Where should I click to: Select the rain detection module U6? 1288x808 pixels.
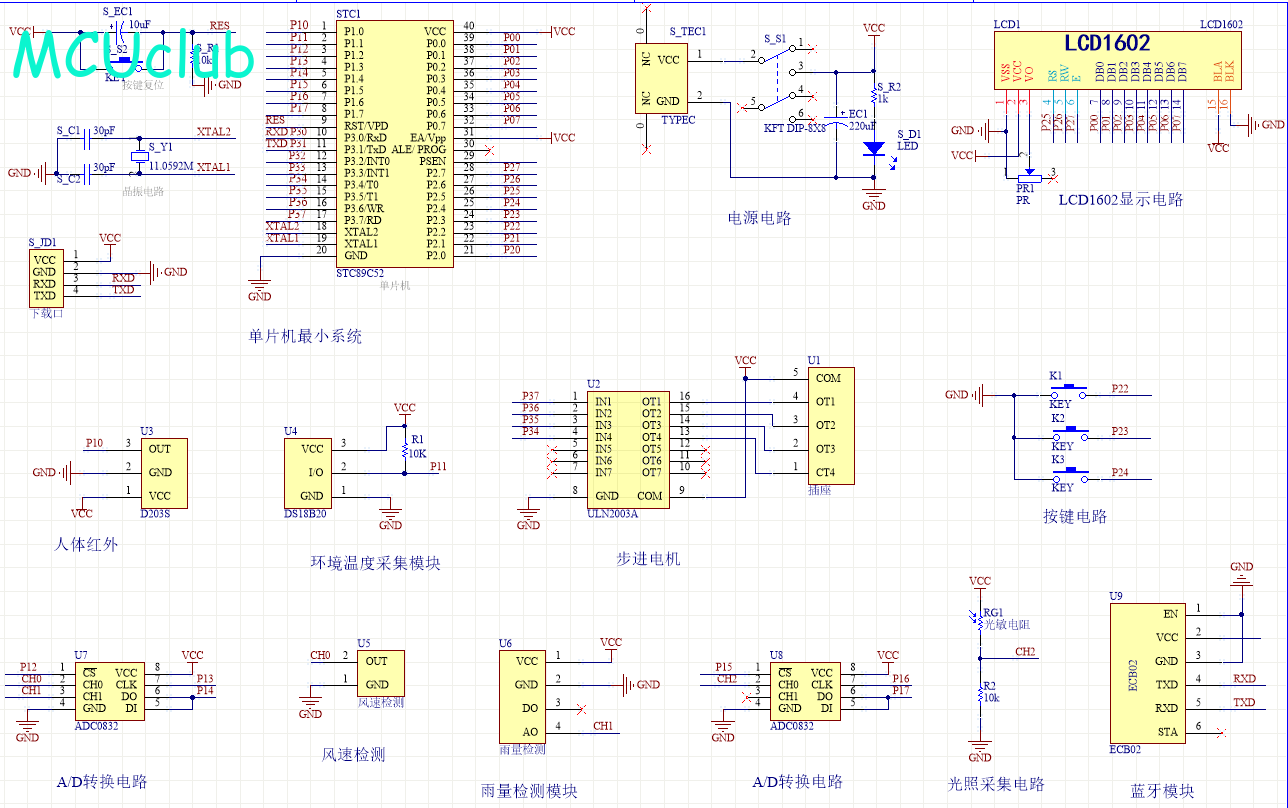click(x=525, y=696)
